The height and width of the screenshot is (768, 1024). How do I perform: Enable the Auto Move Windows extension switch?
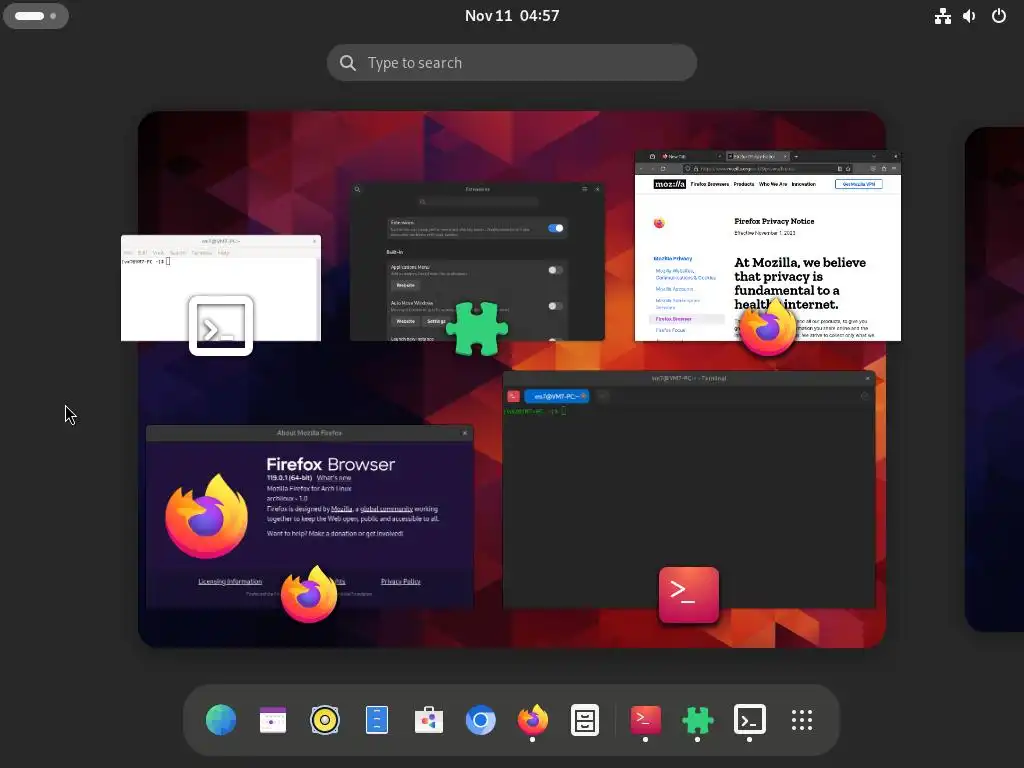pos(555,306)
